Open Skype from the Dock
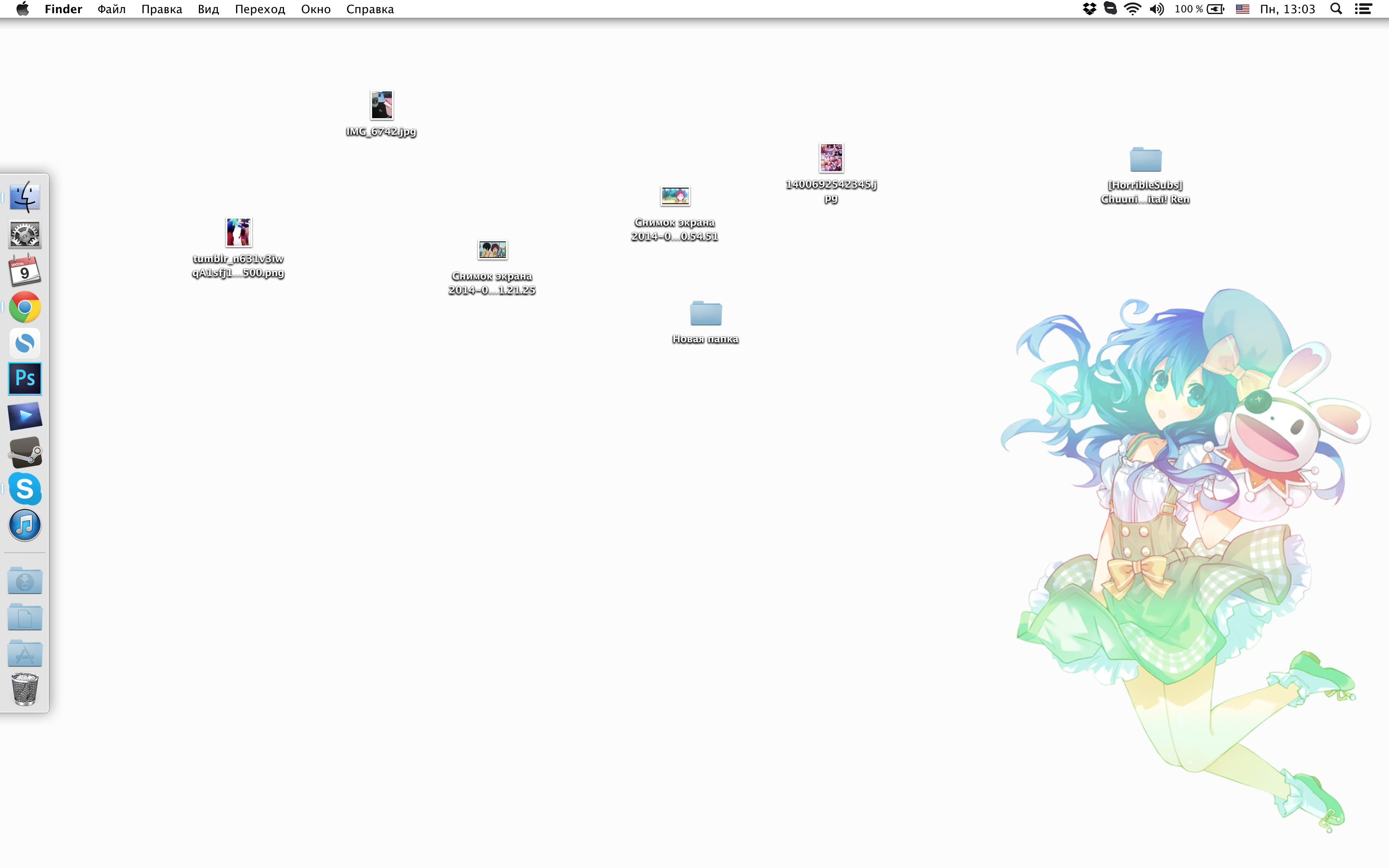 (x=25, y=489)
